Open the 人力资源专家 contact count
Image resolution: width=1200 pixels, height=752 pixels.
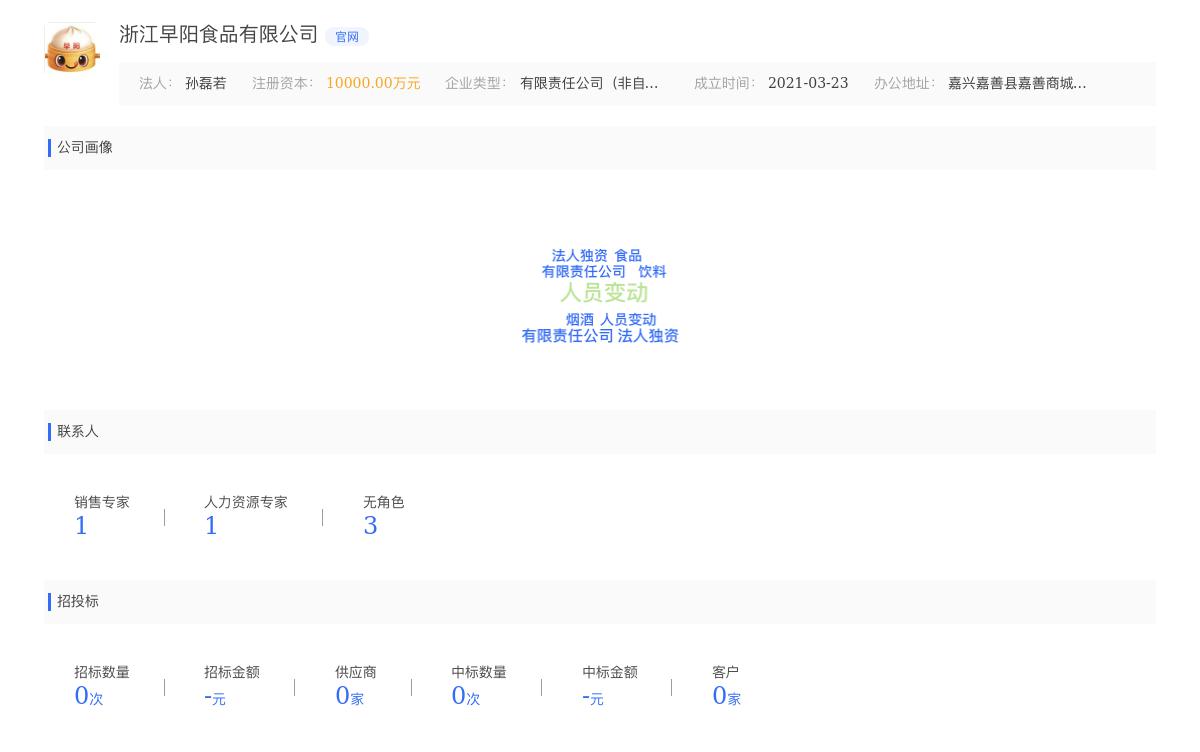(211, 526)
